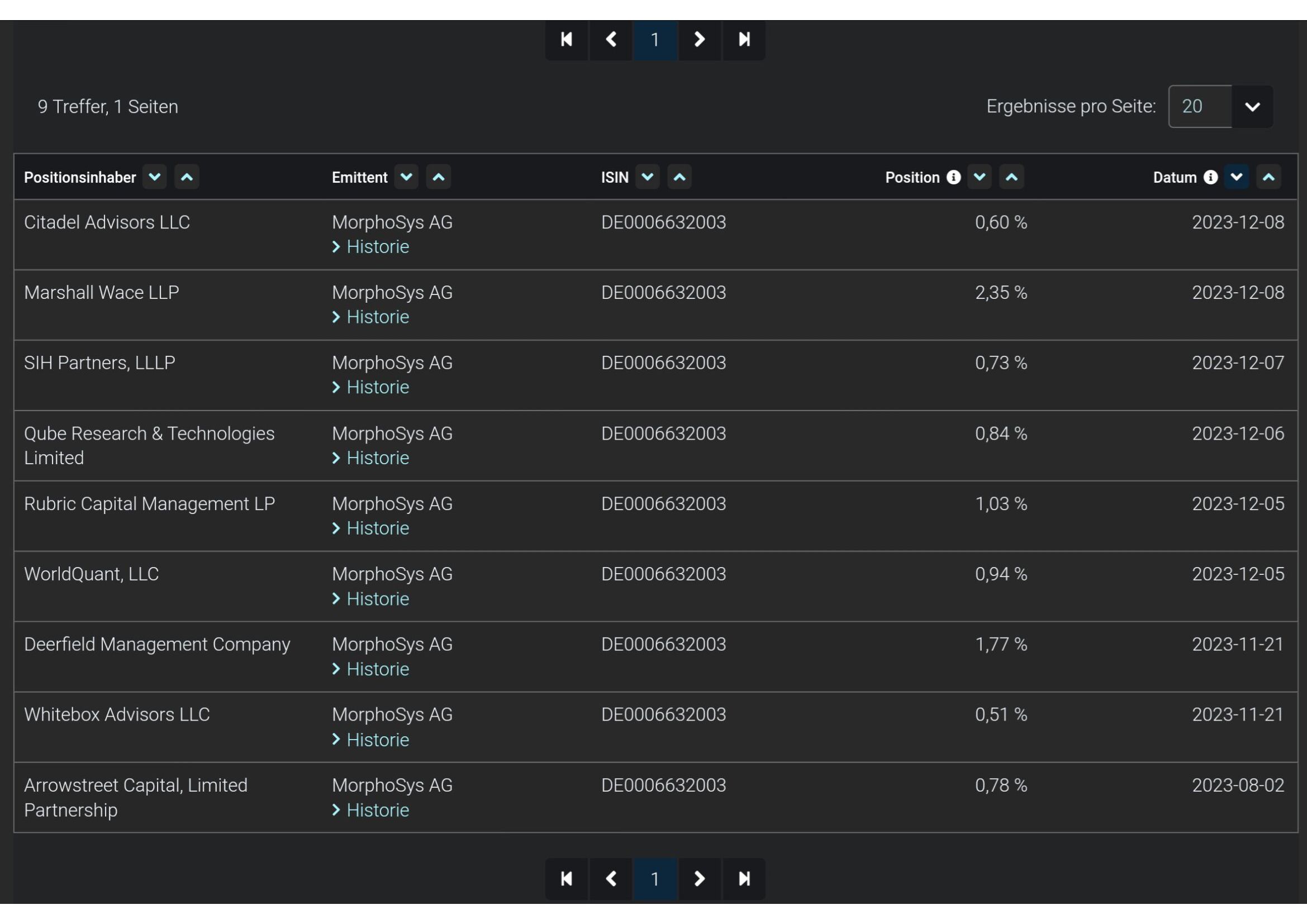The height and width of the screenshot is (924, 1307).
Task: Go to next page in top pagination
Action: (x=700, y=39)
